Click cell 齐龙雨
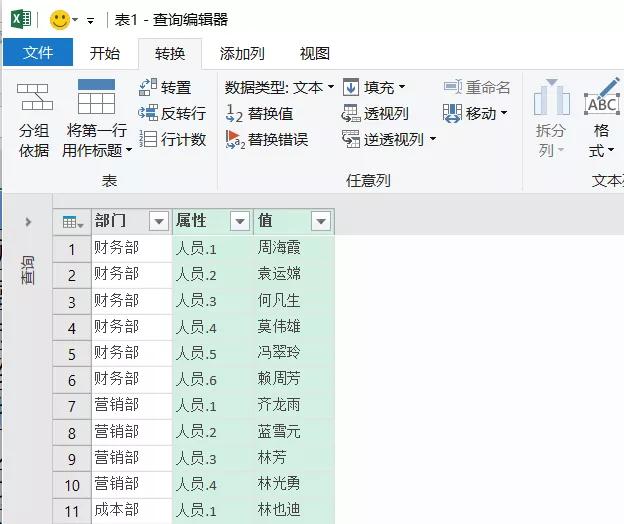The height and width of the screenshot is (524, 624). [293, 405]
